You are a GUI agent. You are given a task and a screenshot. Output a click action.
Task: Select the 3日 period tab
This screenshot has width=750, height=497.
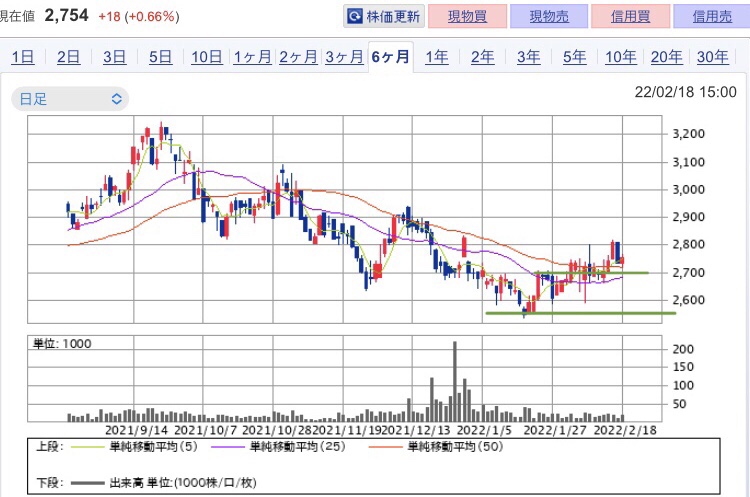pos(114,57)
